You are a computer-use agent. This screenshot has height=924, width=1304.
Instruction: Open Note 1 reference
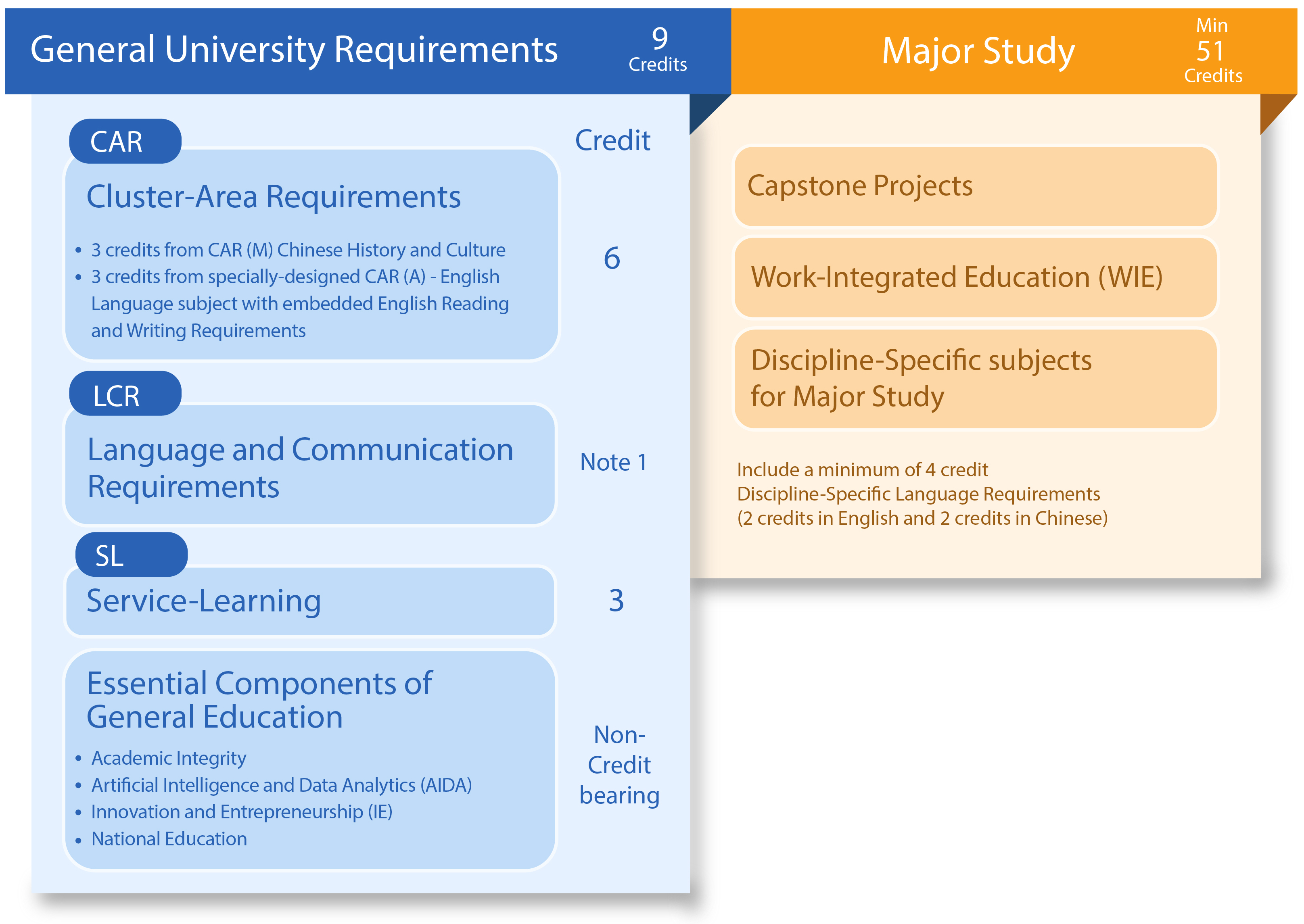(x=613, y=463)
